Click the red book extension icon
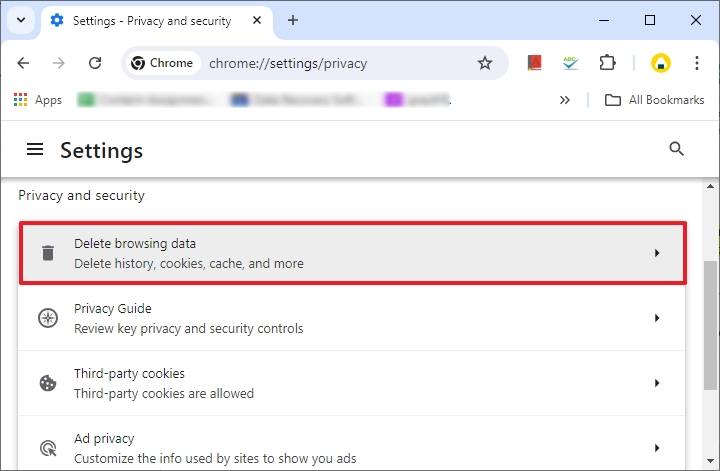This screenshot has height=471, width=720. pyautogui.click(x=535, y=63)
